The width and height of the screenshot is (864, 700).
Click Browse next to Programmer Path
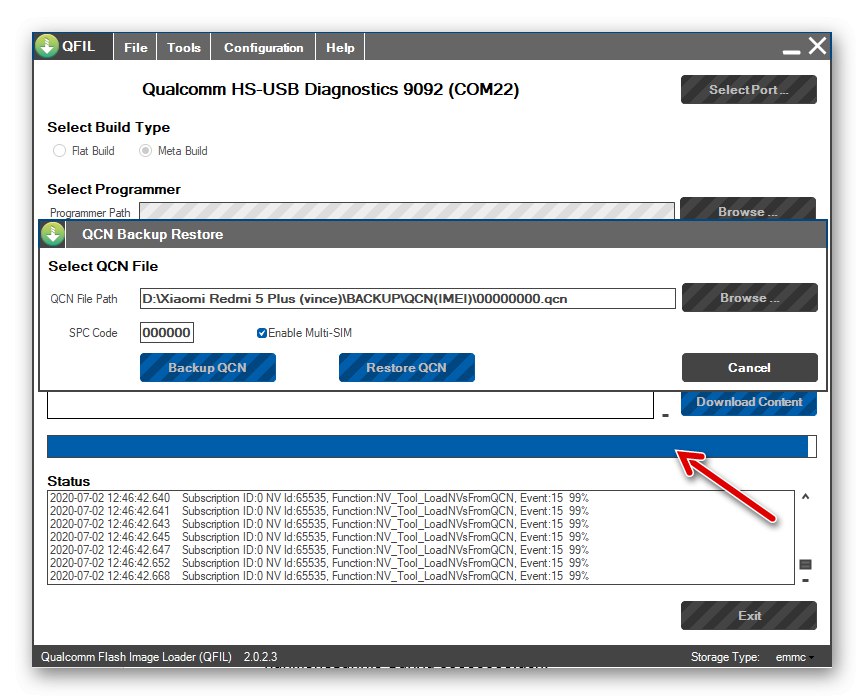pos(748,209)
